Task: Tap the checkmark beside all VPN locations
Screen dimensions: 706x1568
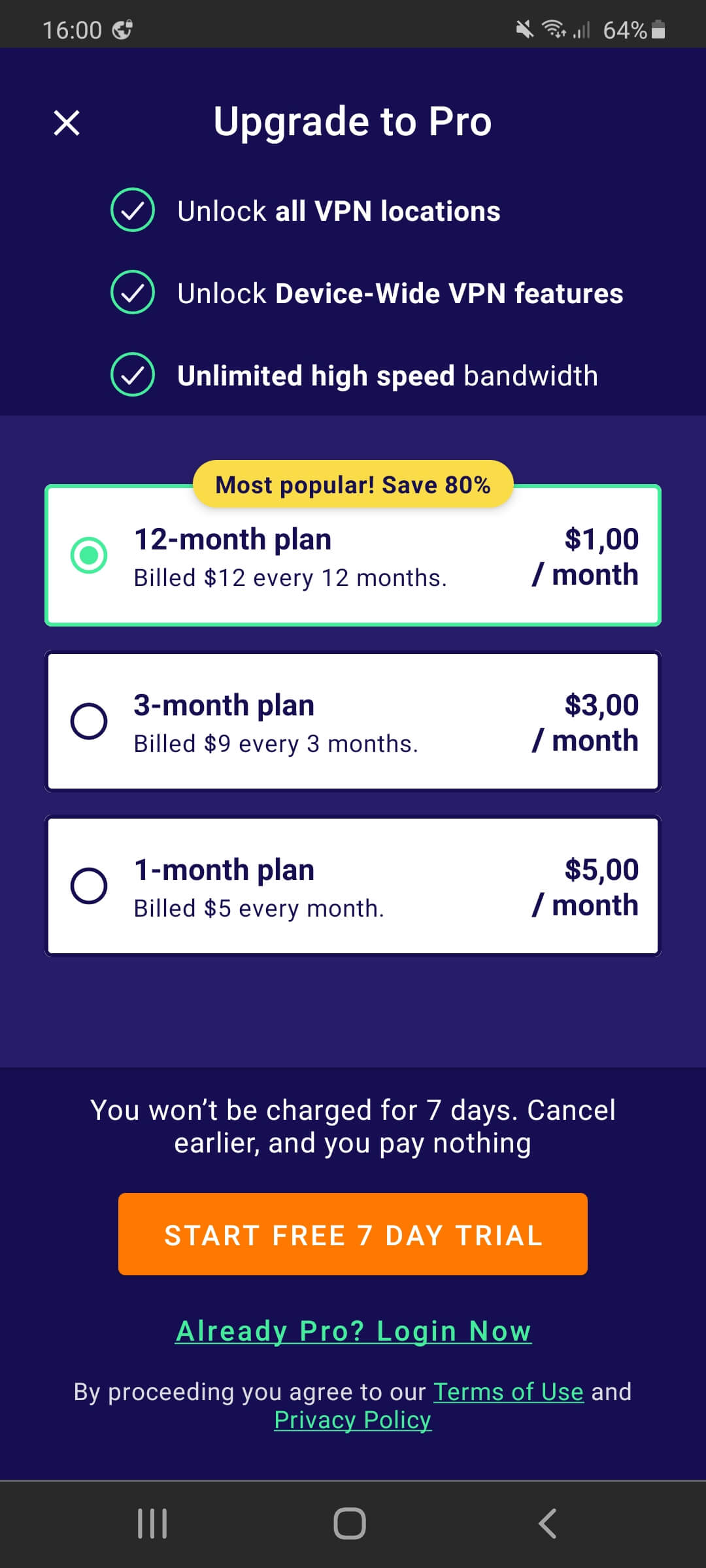Action: click(x=133, y=210)
